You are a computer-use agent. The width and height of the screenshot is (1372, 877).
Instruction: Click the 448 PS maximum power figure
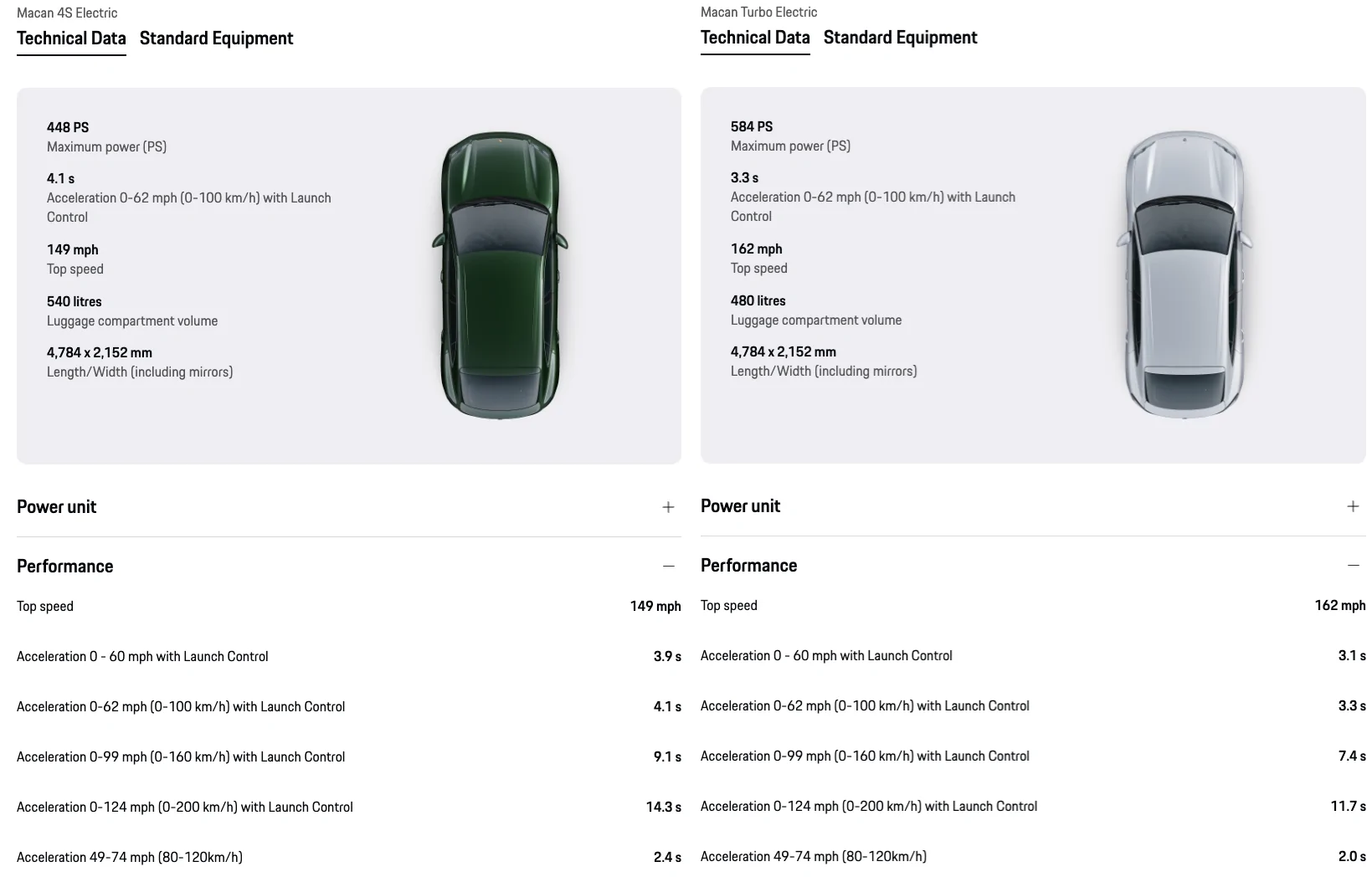click(x=68, y=127)
